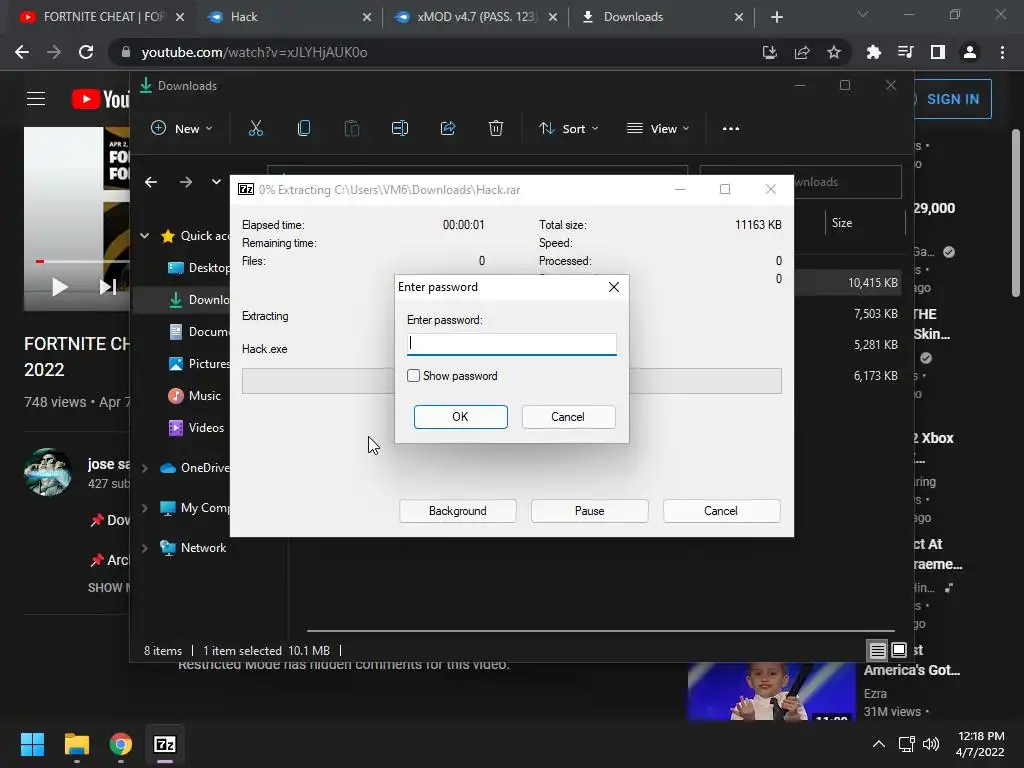Open the See more ellipsis menu
The width and height of the screenshot is (1024, 768).
731,129
